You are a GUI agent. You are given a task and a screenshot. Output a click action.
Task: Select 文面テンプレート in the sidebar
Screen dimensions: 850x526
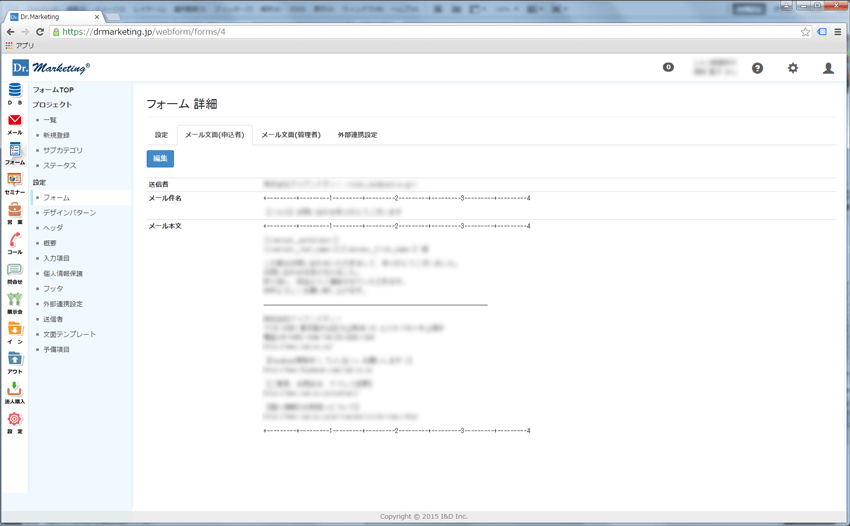(69, 334)
